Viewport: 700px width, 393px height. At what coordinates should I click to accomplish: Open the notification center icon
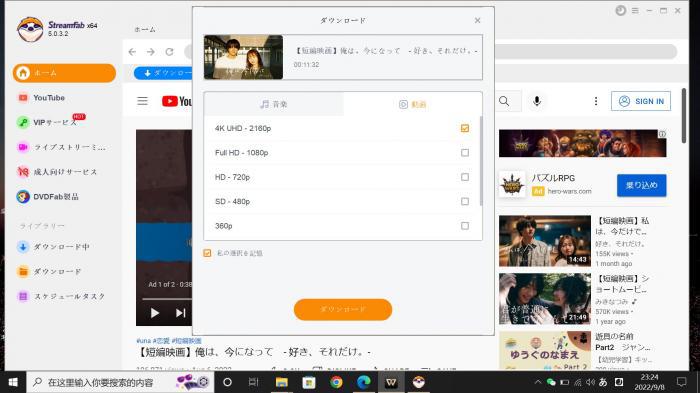(x=681, y=382)
